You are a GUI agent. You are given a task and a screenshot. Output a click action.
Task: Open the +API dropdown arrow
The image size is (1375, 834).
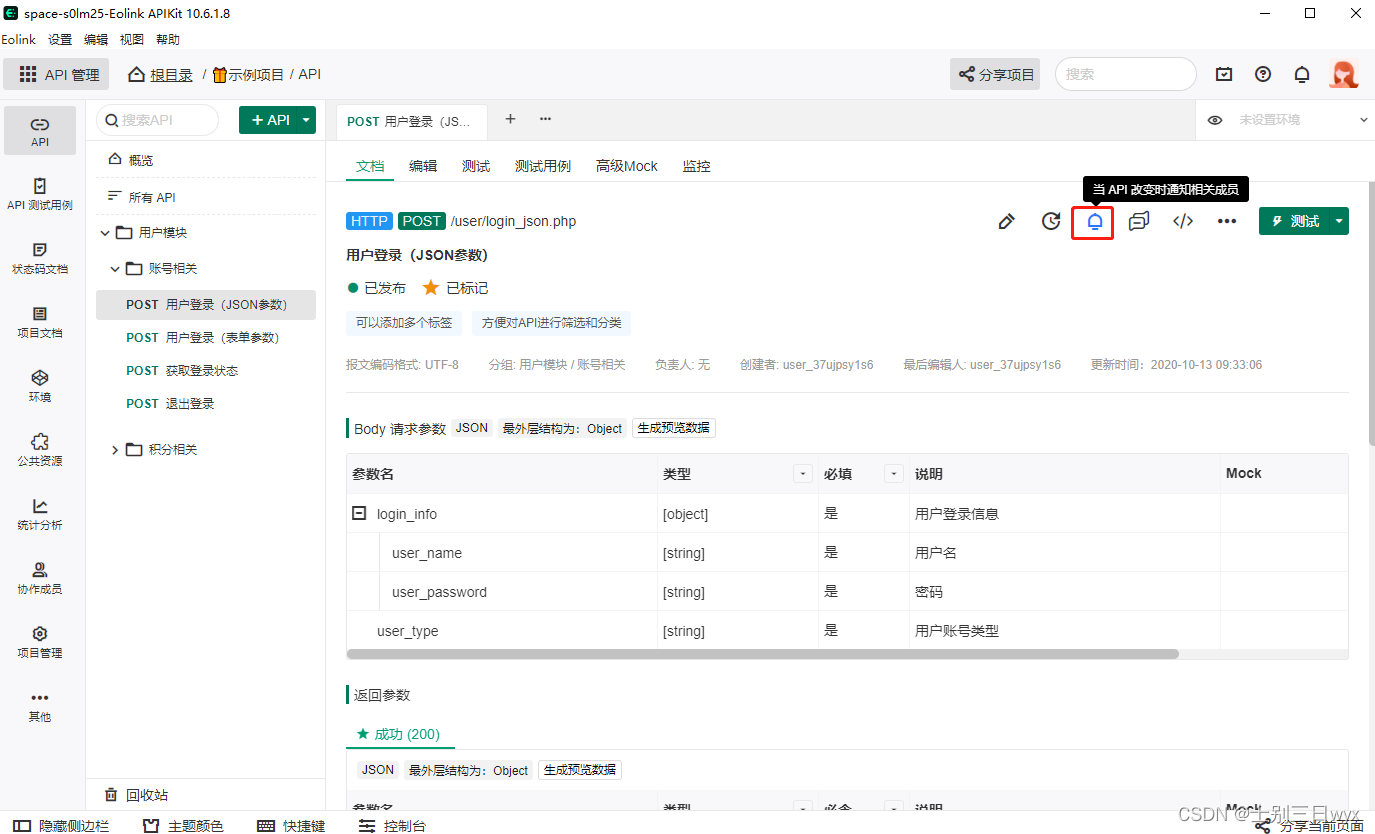(307, 120)
